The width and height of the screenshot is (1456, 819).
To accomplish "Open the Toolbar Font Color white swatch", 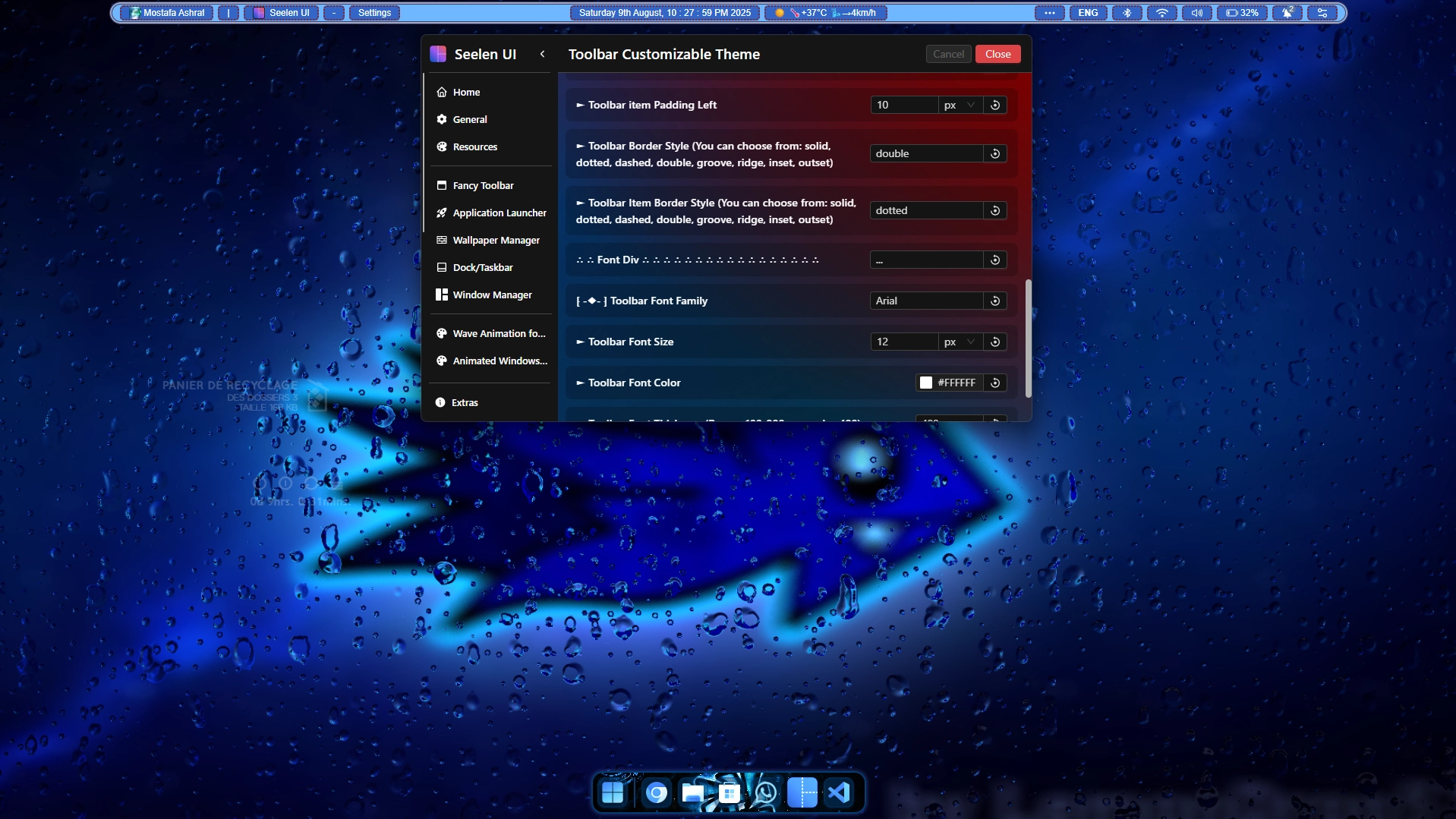I will [926, 383].
